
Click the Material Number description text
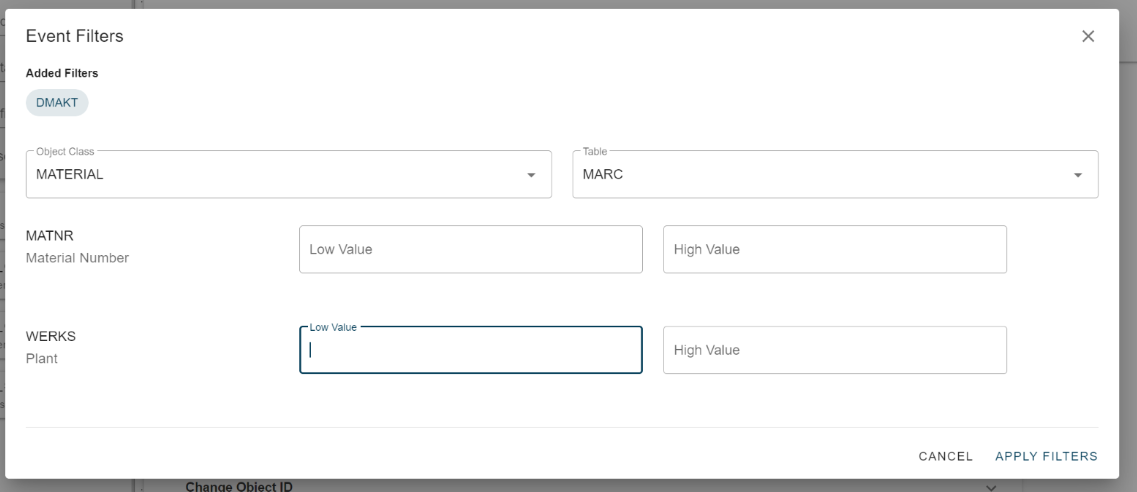click(78, 258)
